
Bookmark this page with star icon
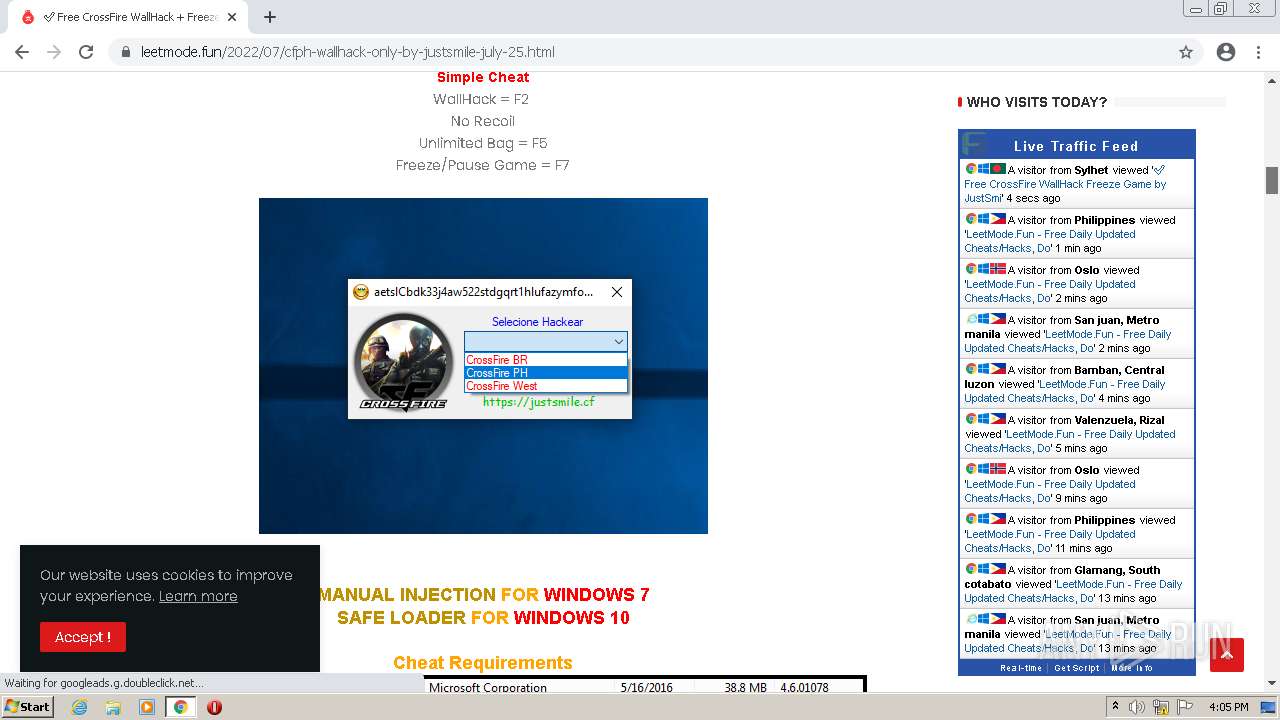click(x=1186, y=52)
